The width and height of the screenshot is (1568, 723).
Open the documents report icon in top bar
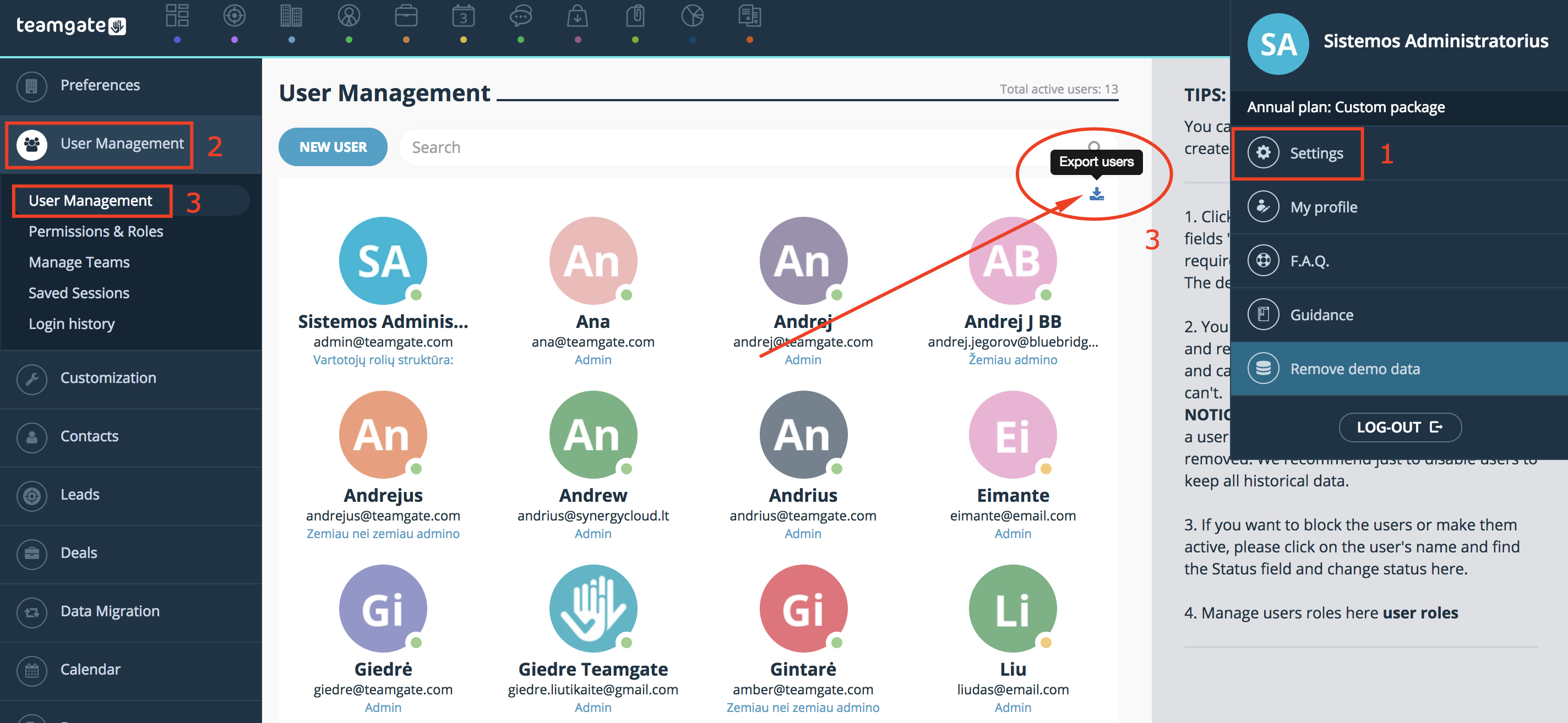tap(749, 17)
